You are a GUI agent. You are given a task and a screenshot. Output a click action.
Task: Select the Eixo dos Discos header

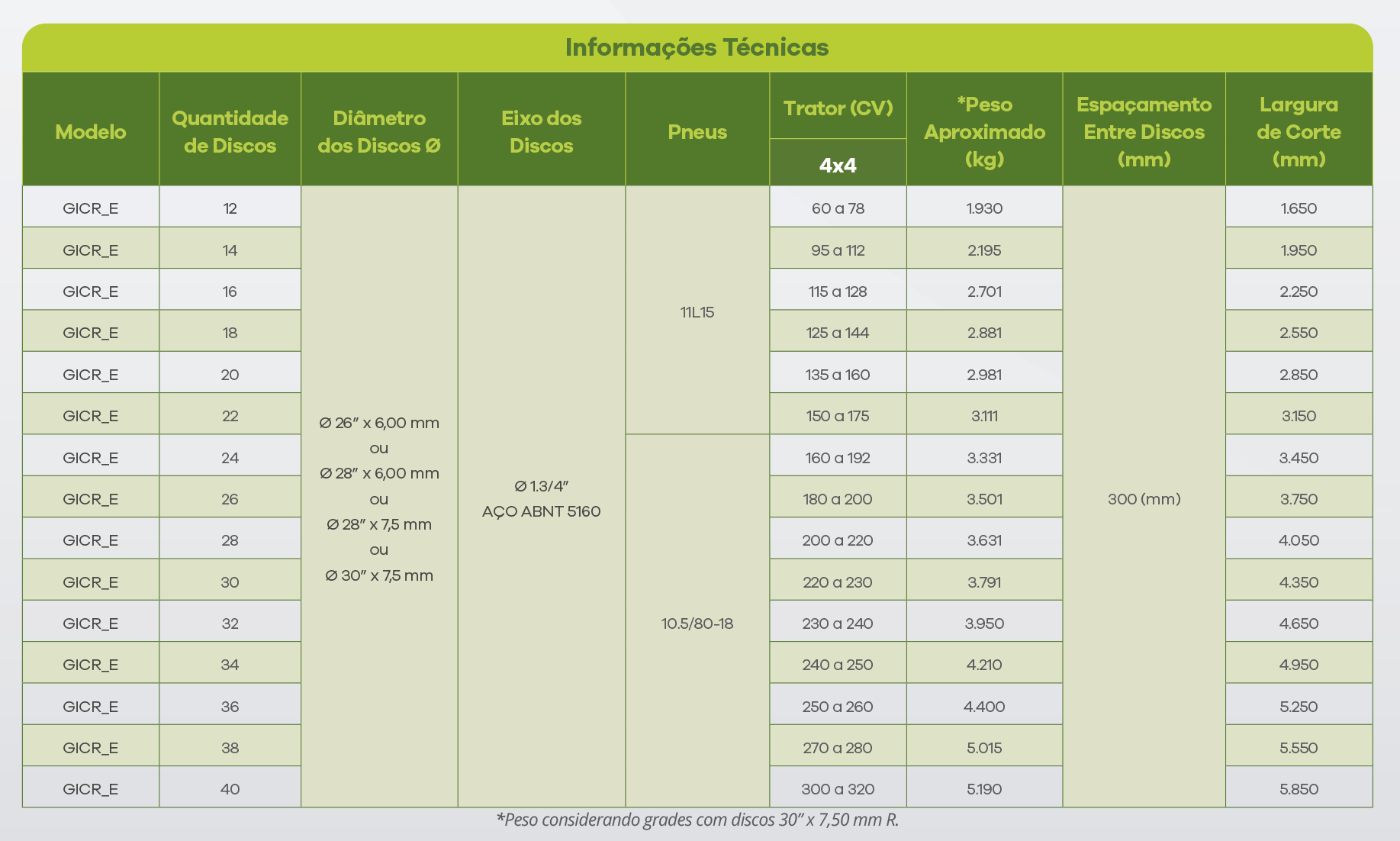point(541,132)
